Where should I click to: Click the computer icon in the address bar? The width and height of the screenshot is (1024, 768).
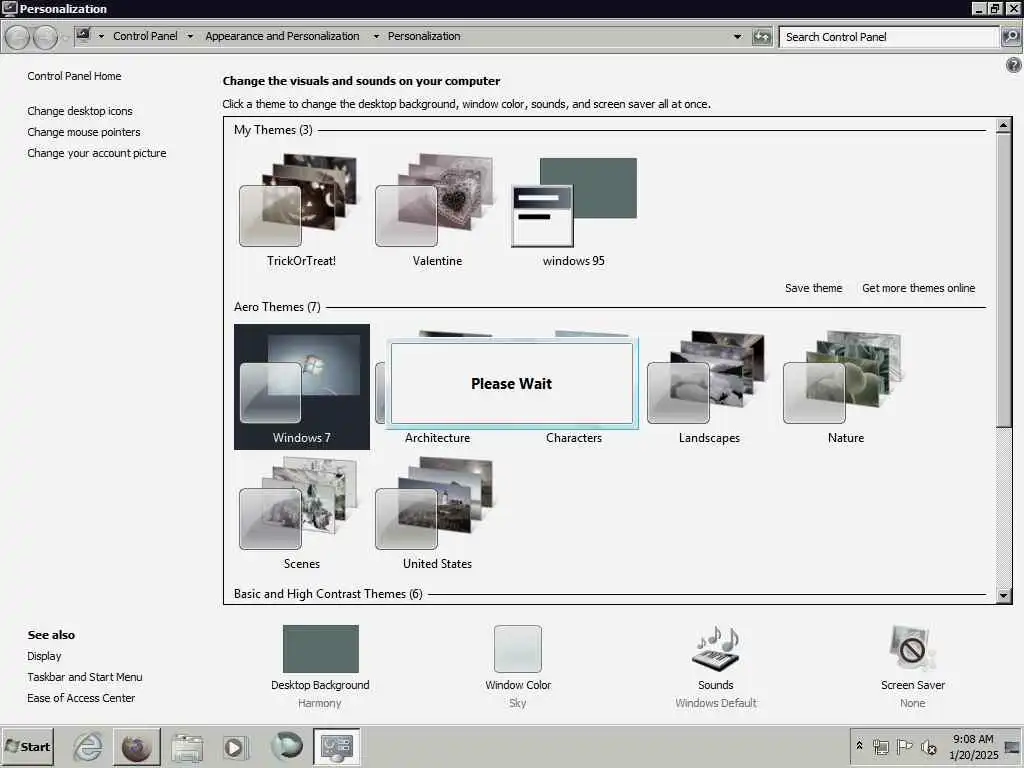point(83,36)
